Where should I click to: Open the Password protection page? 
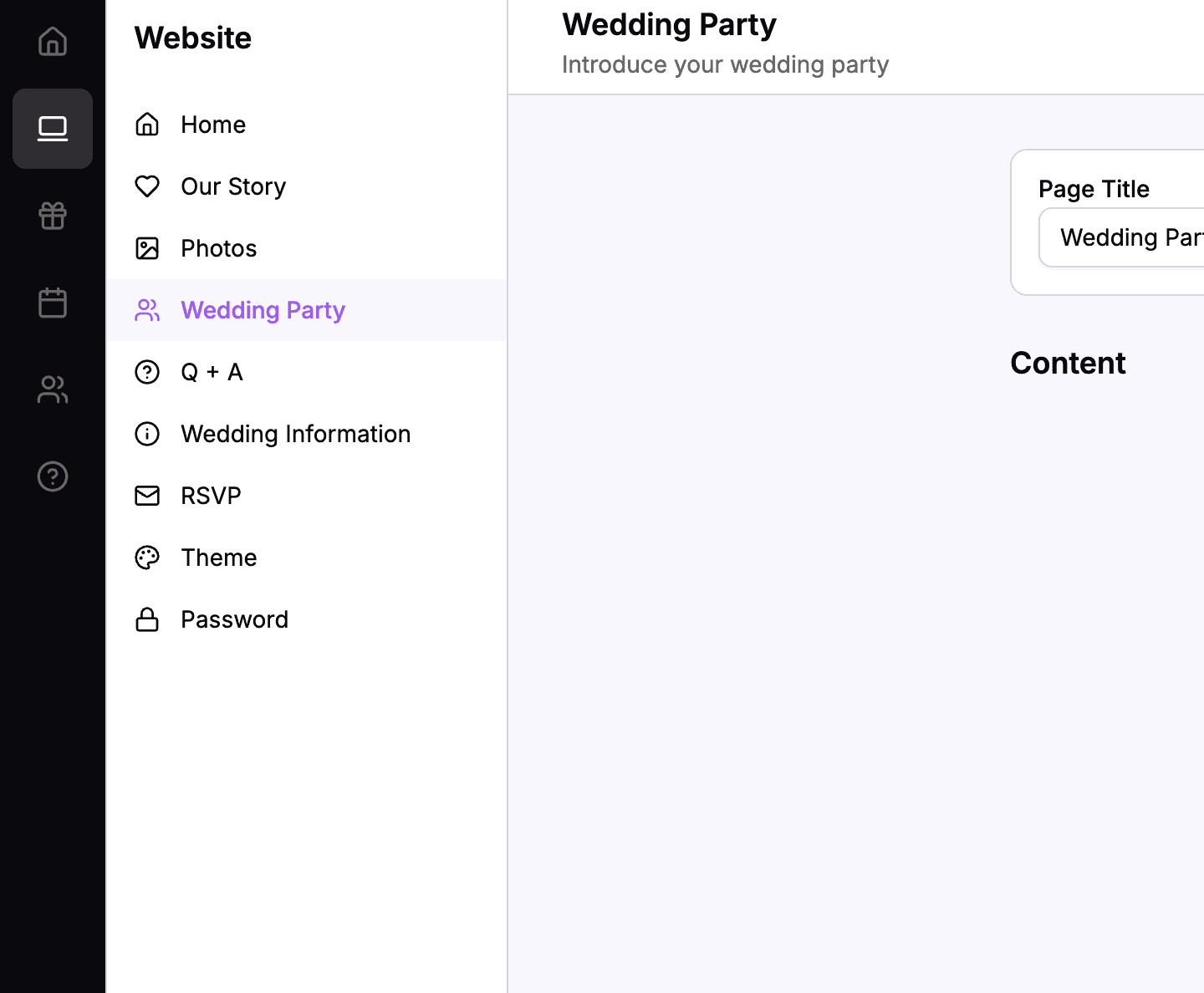pyautogui.click(x=234, y=619)
